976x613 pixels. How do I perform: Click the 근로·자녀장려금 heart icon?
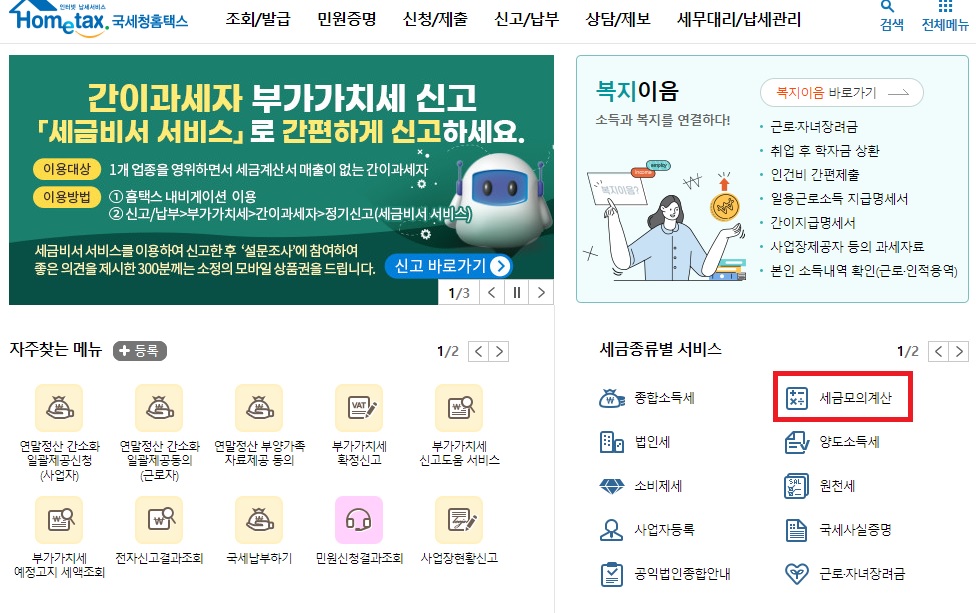(x=797, y=573)
